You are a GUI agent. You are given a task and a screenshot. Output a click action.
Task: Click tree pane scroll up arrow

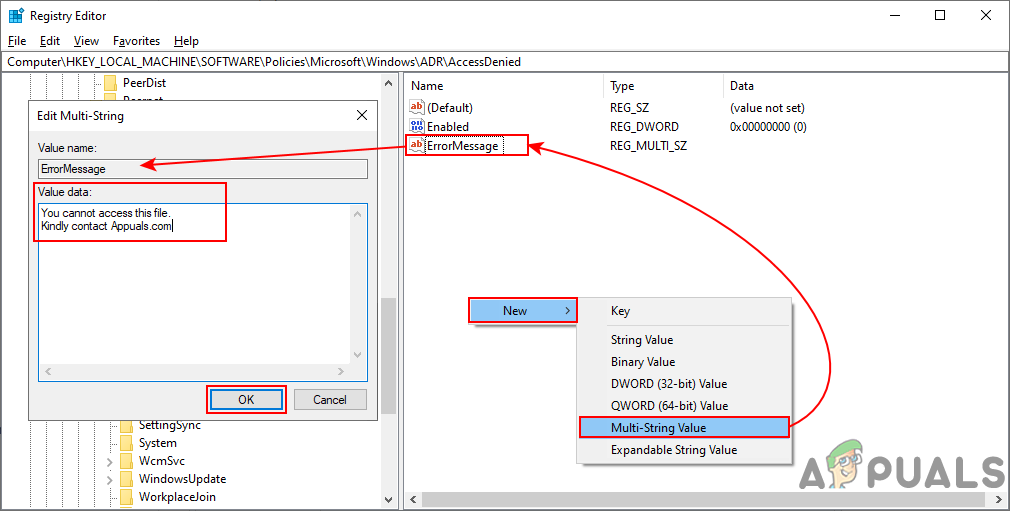388,82
